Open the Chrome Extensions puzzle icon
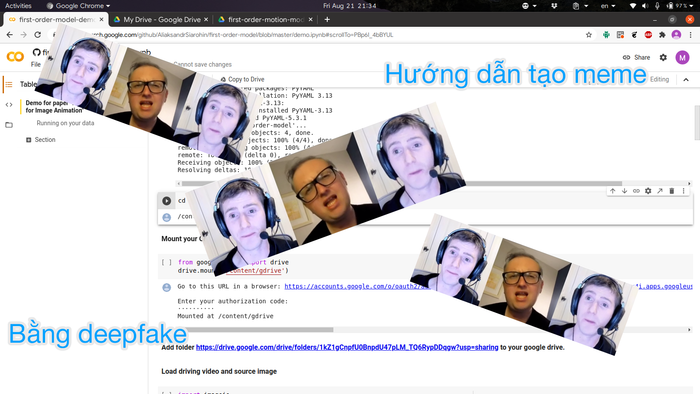The width and height of the screenshot is (700, 394). (662, 35)
